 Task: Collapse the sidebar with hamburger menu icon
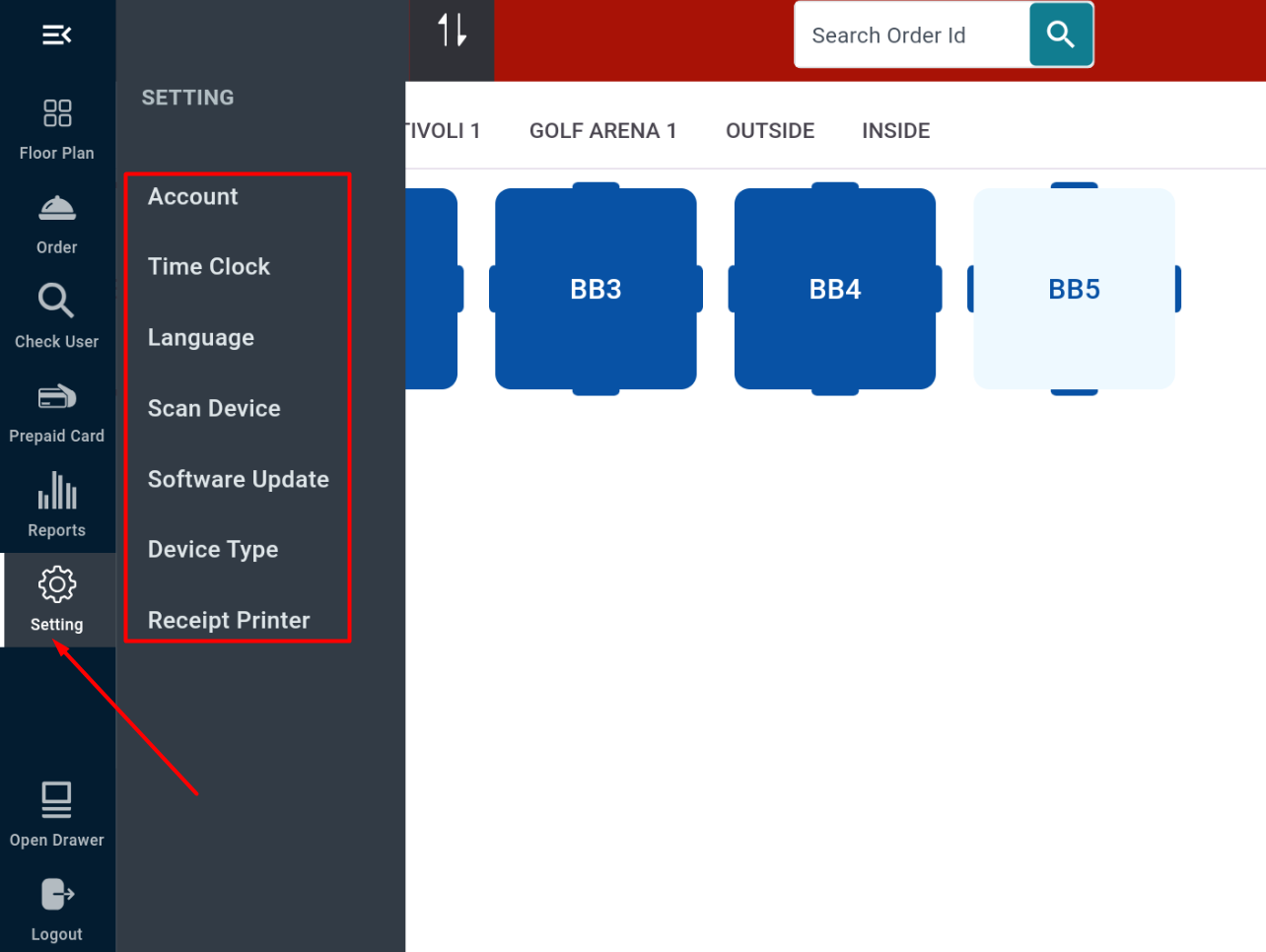(x=56, y=35)
